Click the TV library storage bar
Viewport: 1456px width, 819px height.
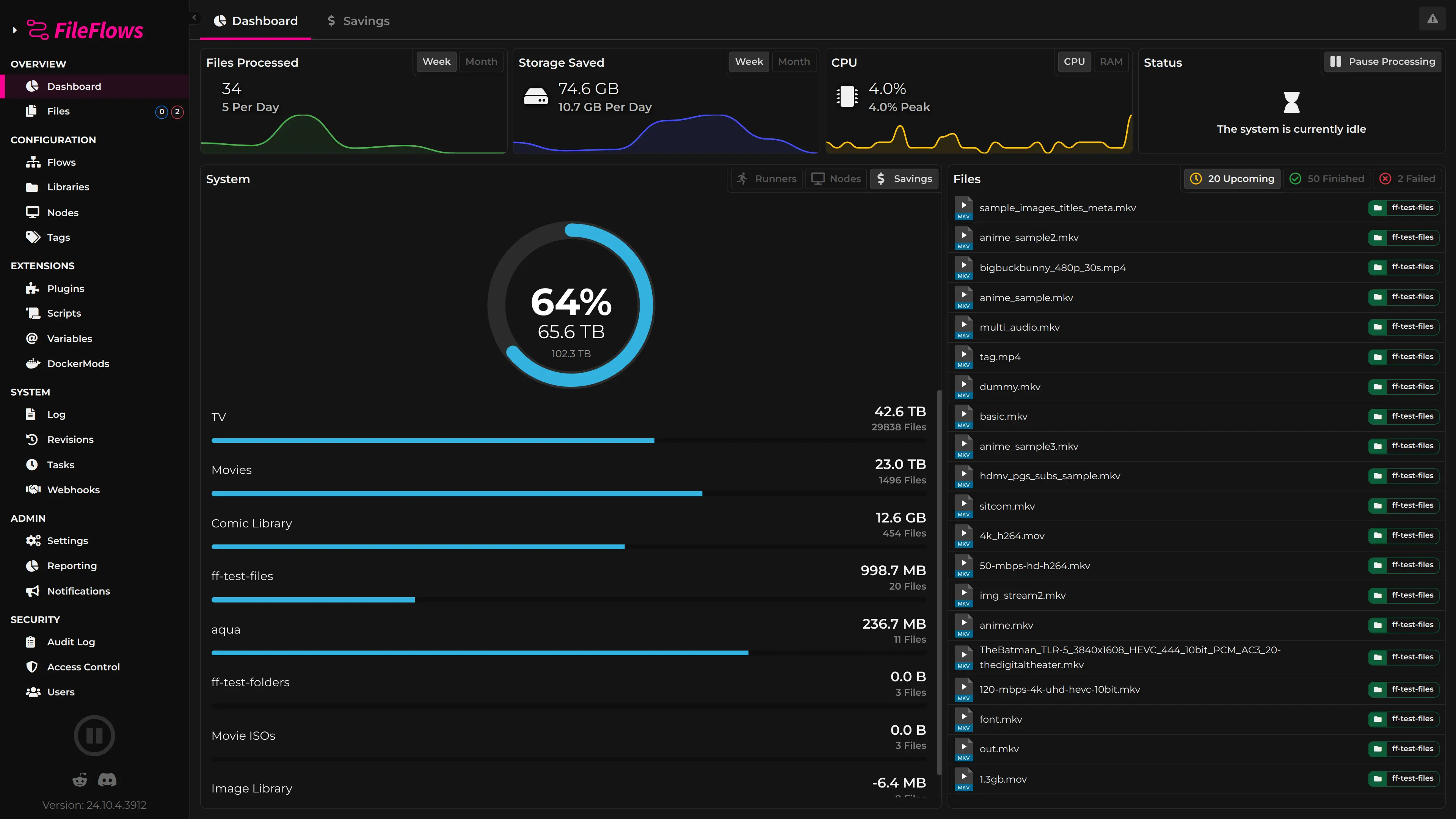click(x=569, y=440)
